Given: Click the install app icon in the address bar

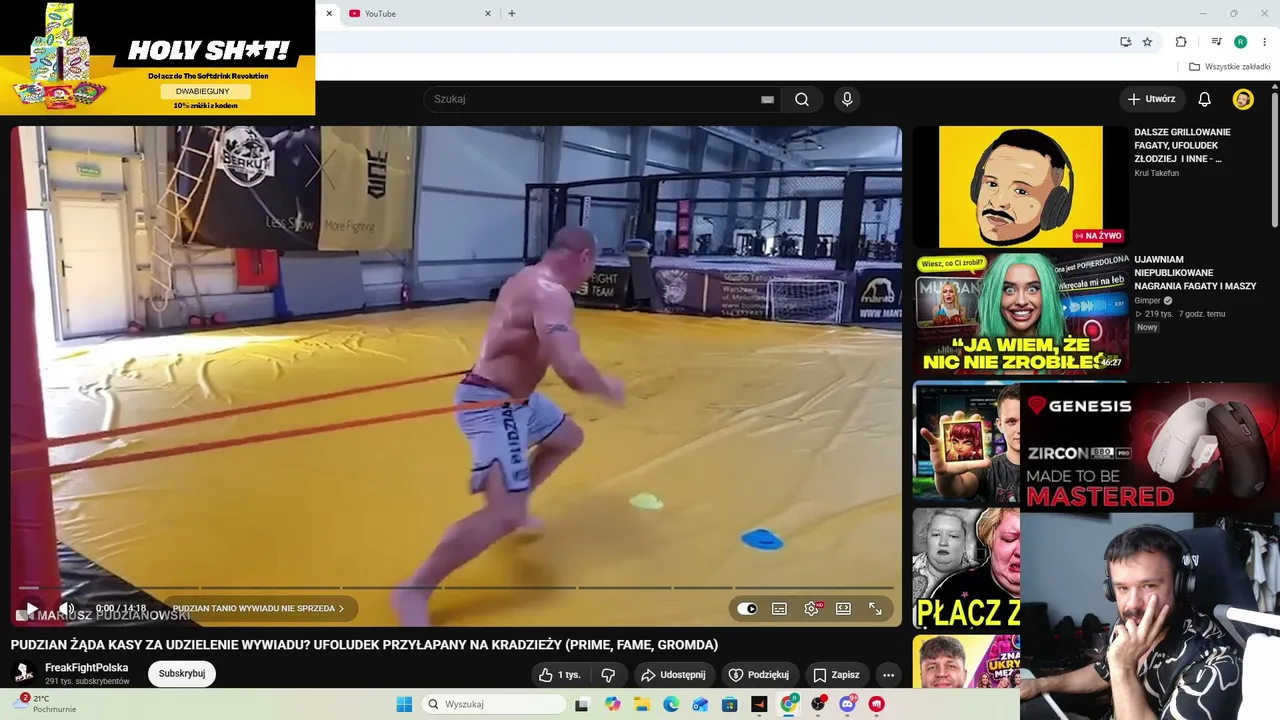Looking at the screenshot, I should [x=1125, y=42].
